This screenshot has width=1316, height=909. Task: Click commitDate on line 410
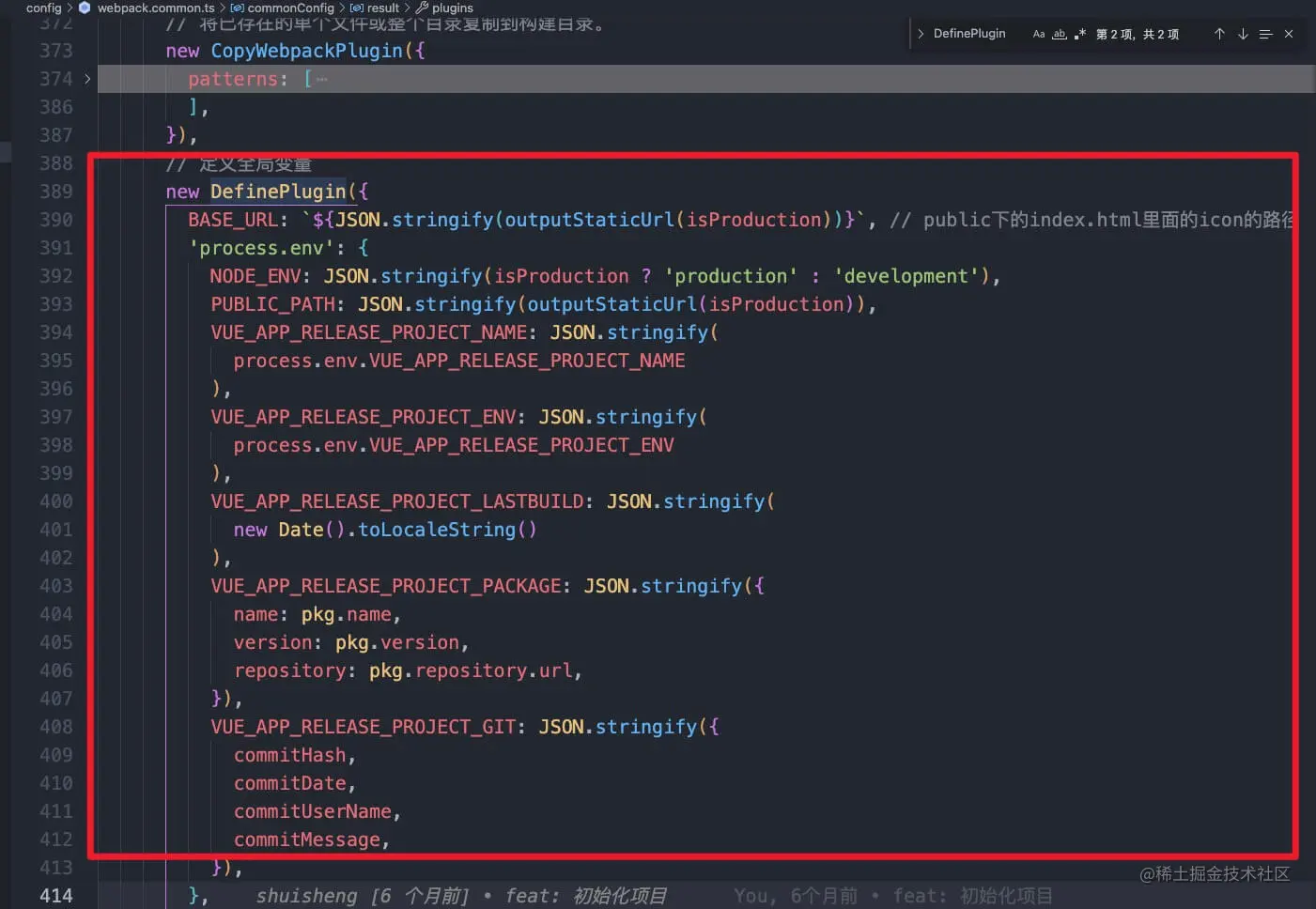click(x=289, y=783)
